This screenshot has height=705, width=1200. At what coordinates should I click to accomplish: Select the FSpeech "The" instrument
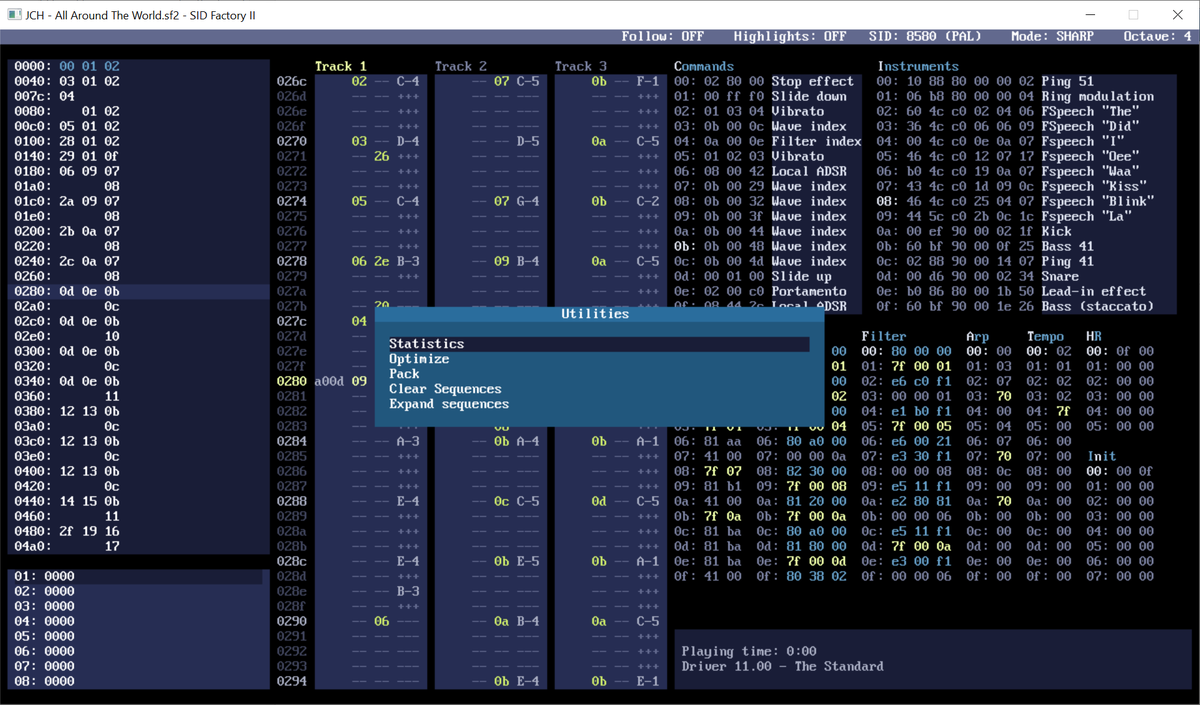pyautogui.click(x=1026, y=111)
